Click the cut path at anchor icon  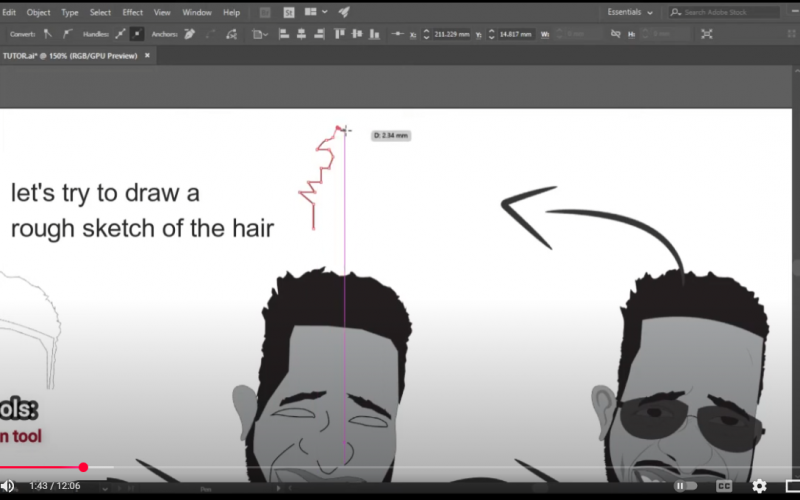click(x=232, y=33)
